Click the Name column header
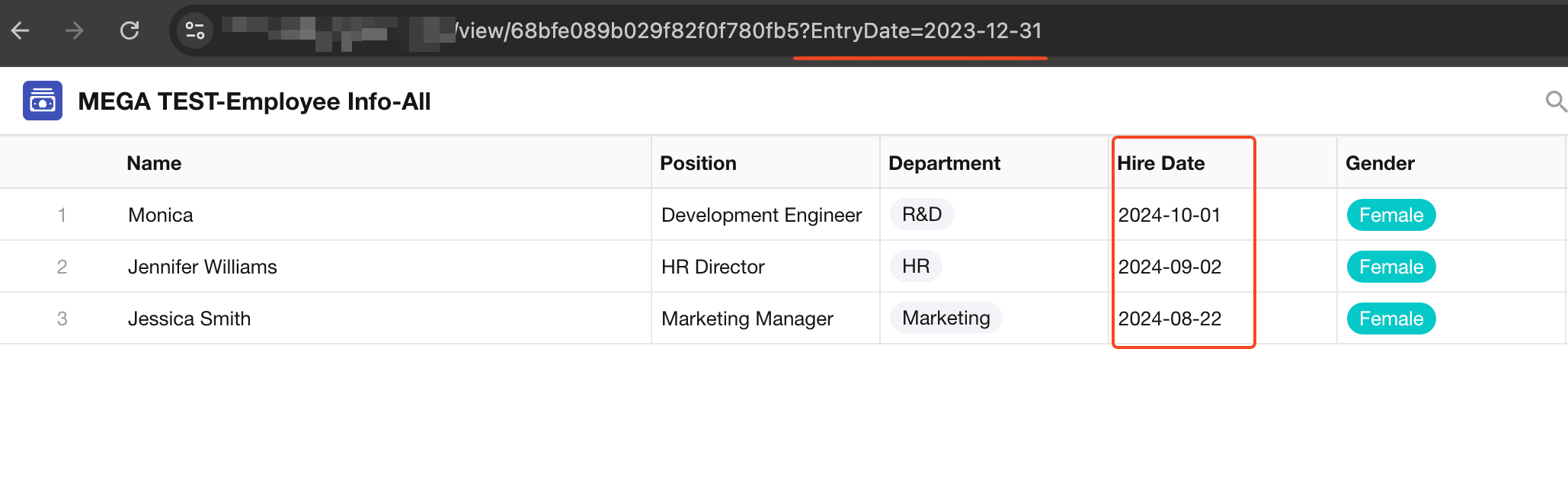Screen dimensions: 1568x477 pyautogui.click(x=154, y=163)
